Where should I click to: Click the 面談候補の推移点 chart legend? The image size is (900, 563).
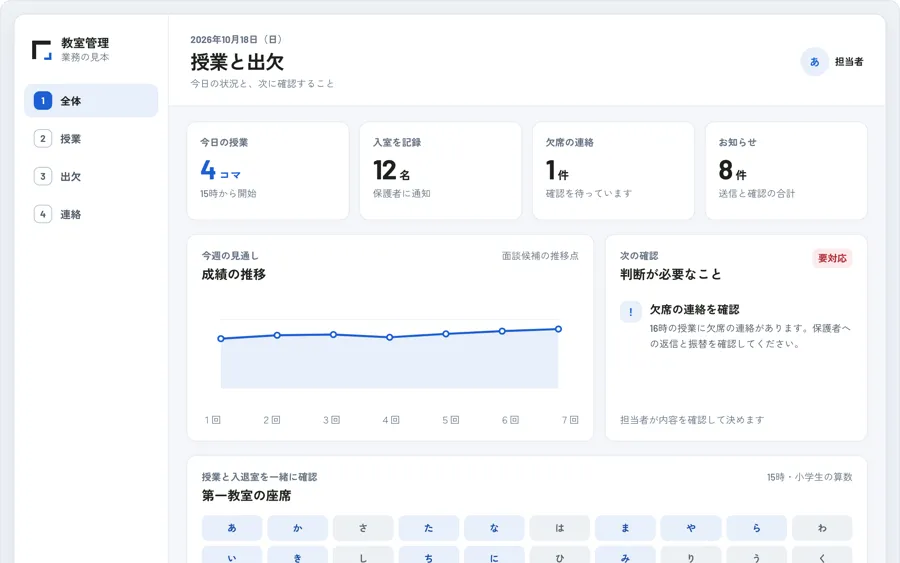pos(540,256)
